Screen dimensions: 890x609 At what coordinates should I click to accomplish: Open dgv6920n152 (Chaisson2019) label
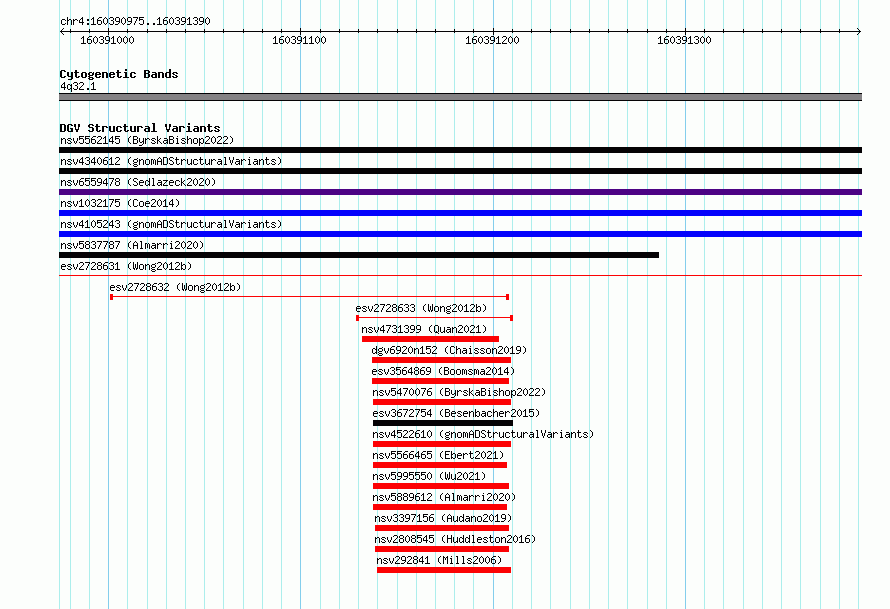pyautogui.click(x=449, y=350)
